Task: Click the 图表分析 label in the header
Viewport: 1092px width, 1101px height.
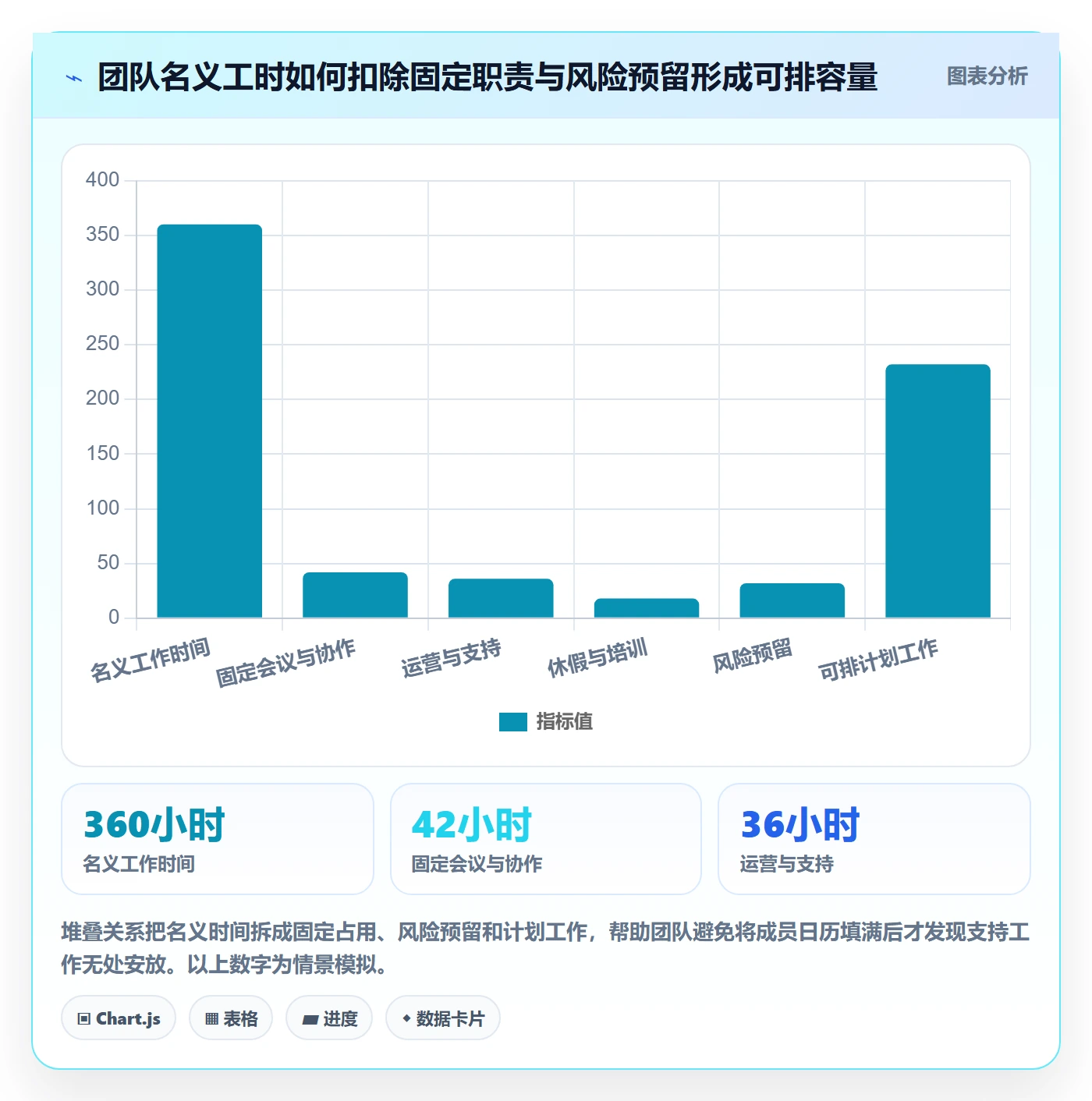Action: (x=987, y=76)
